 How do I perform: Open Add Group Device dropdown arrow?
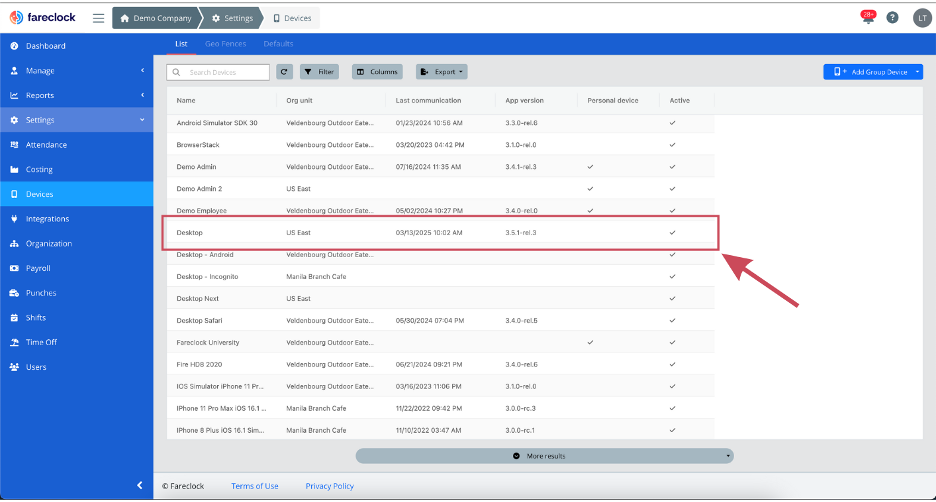tap(917, 72)
